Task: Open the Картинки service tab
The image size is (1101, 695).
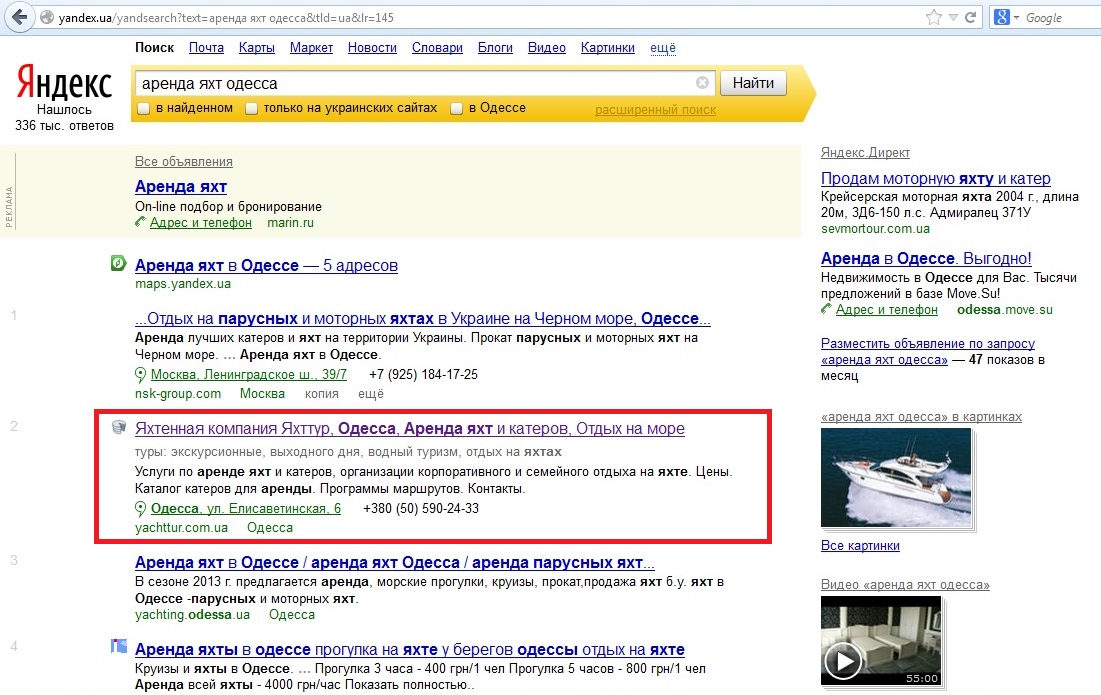Action: pyautogui.click(x=607, y=48)
